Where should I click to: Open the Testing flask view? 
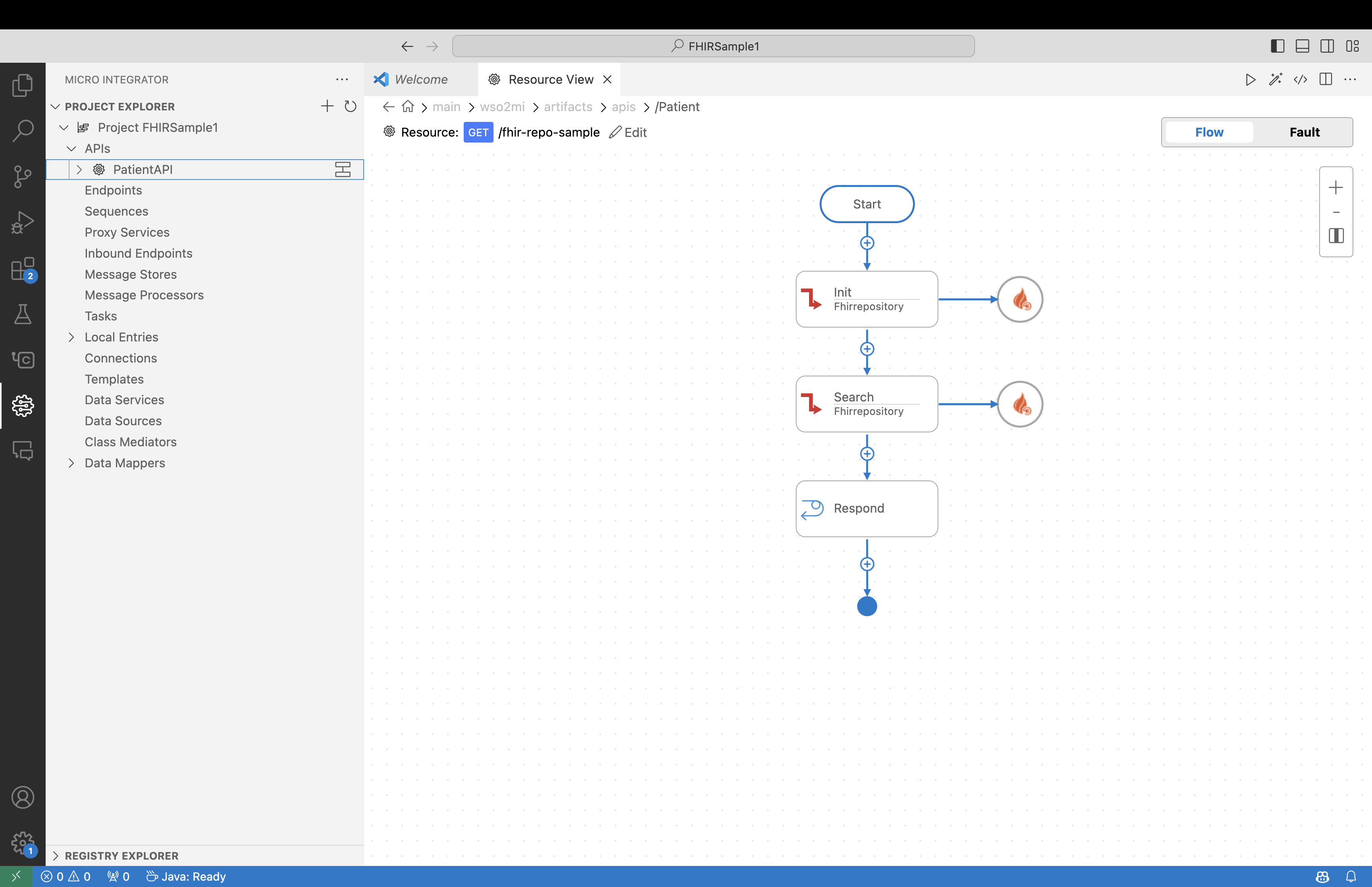coord(23,314)
